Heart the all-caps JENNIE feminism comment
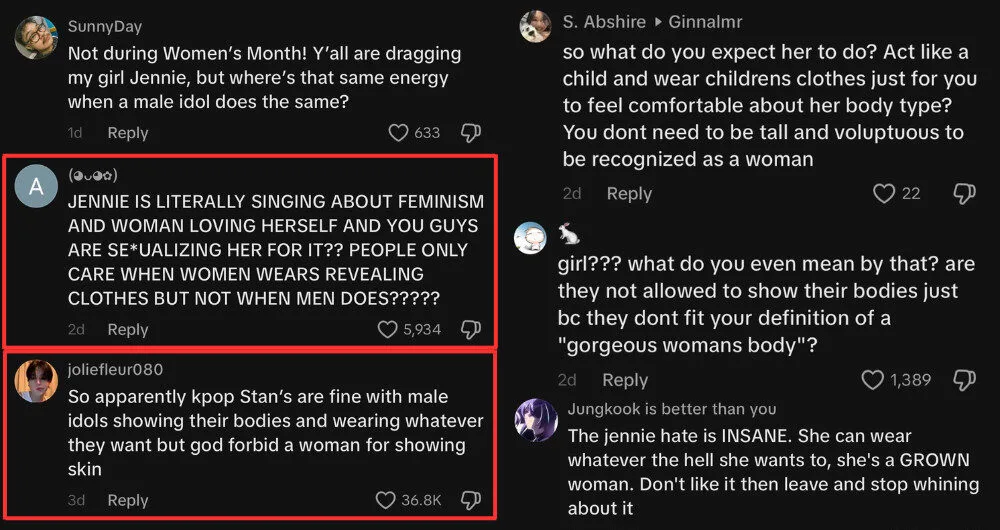This screenshot has width=1000, height=530. point(388,329)
